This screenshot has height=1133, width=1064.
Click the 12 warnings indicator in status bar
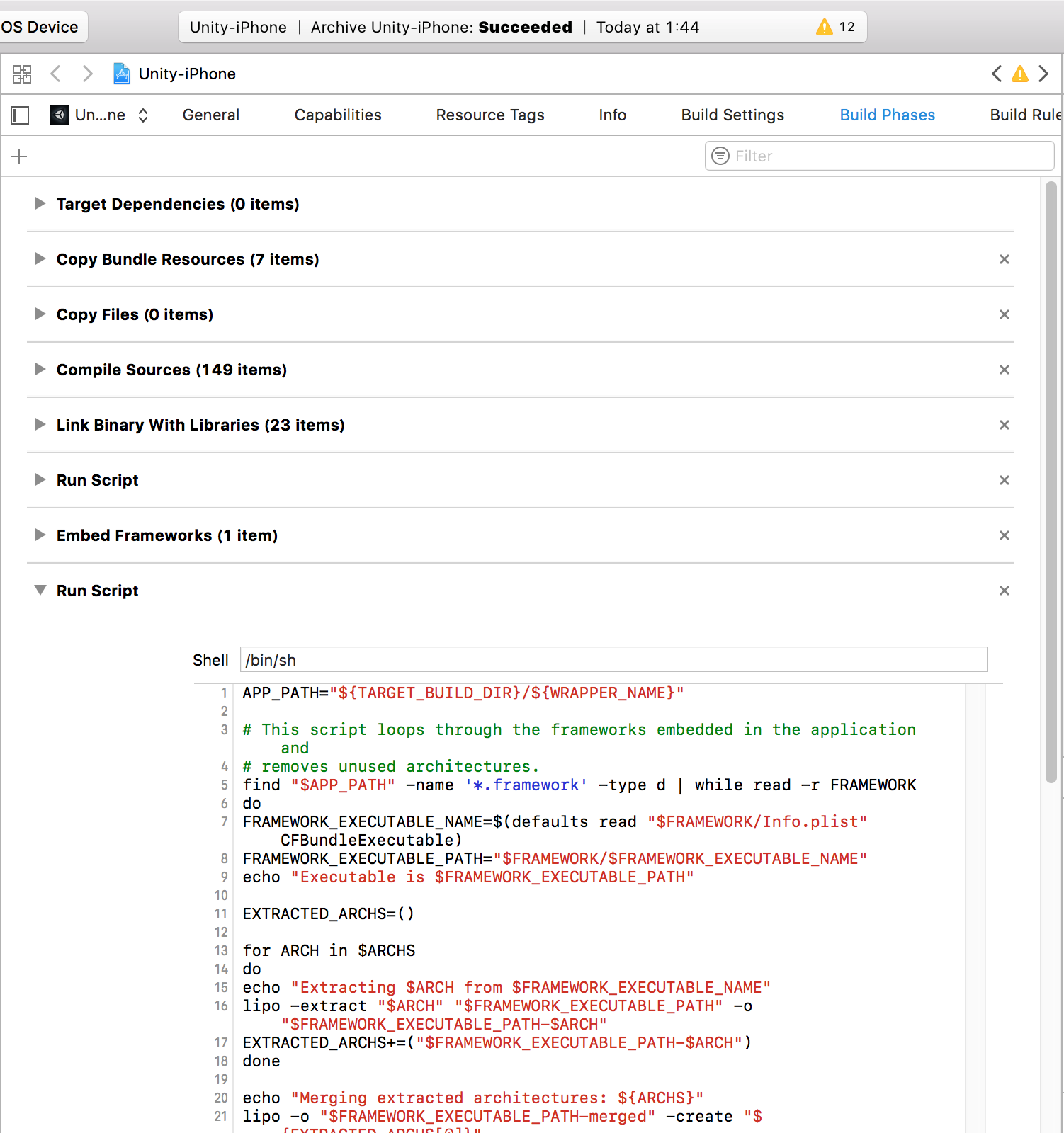(836, 27)
